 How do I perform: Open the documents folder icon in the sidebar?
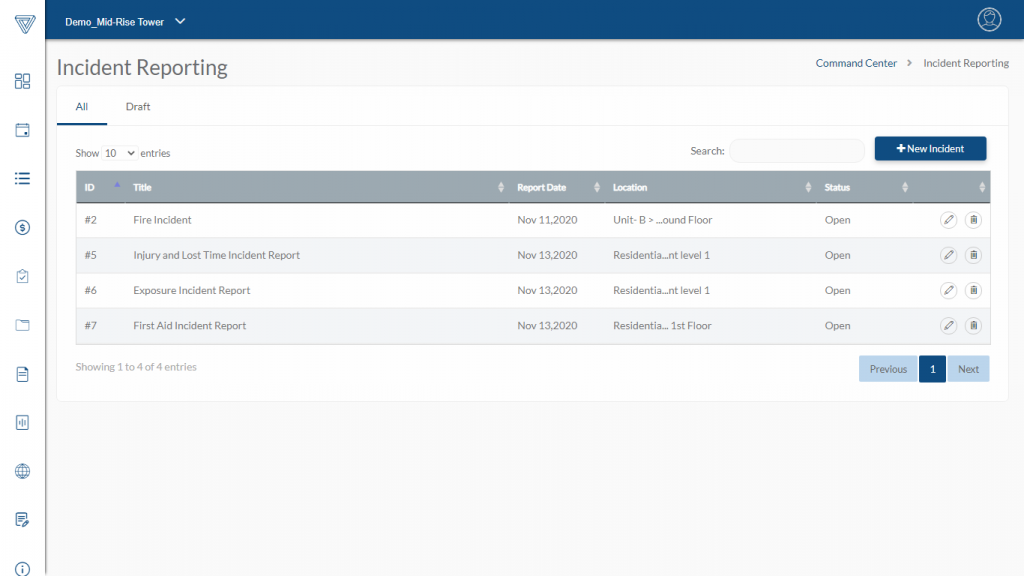coord(22,325)
